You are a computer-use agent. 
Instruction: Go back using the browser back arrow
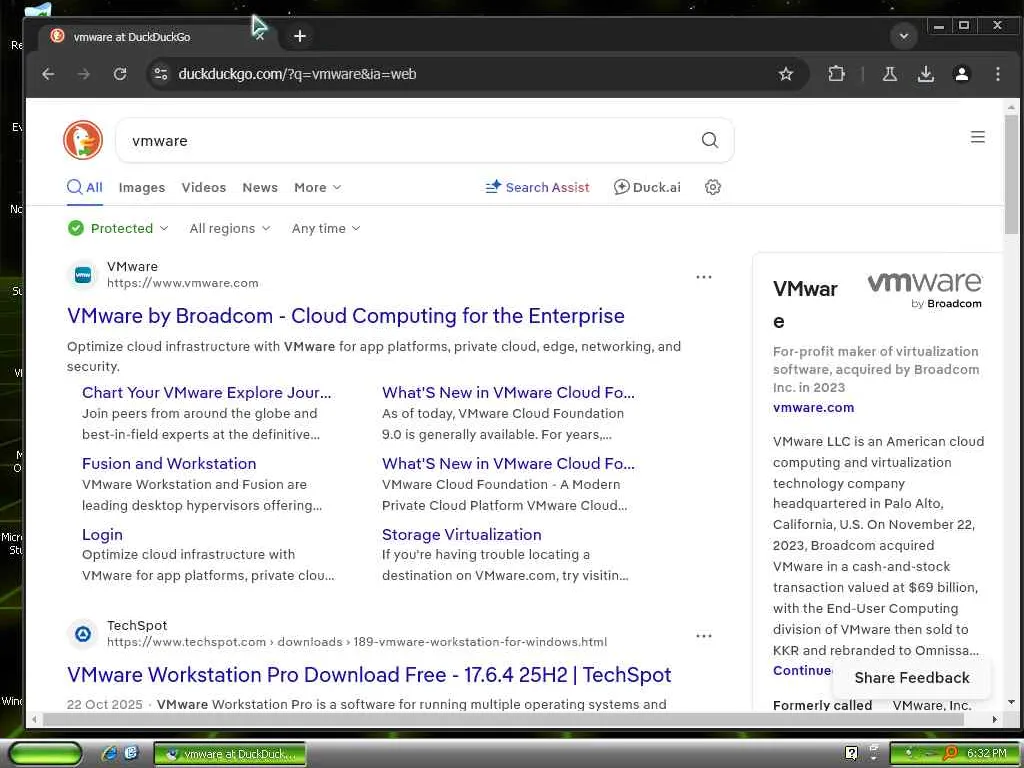[48, 74]
